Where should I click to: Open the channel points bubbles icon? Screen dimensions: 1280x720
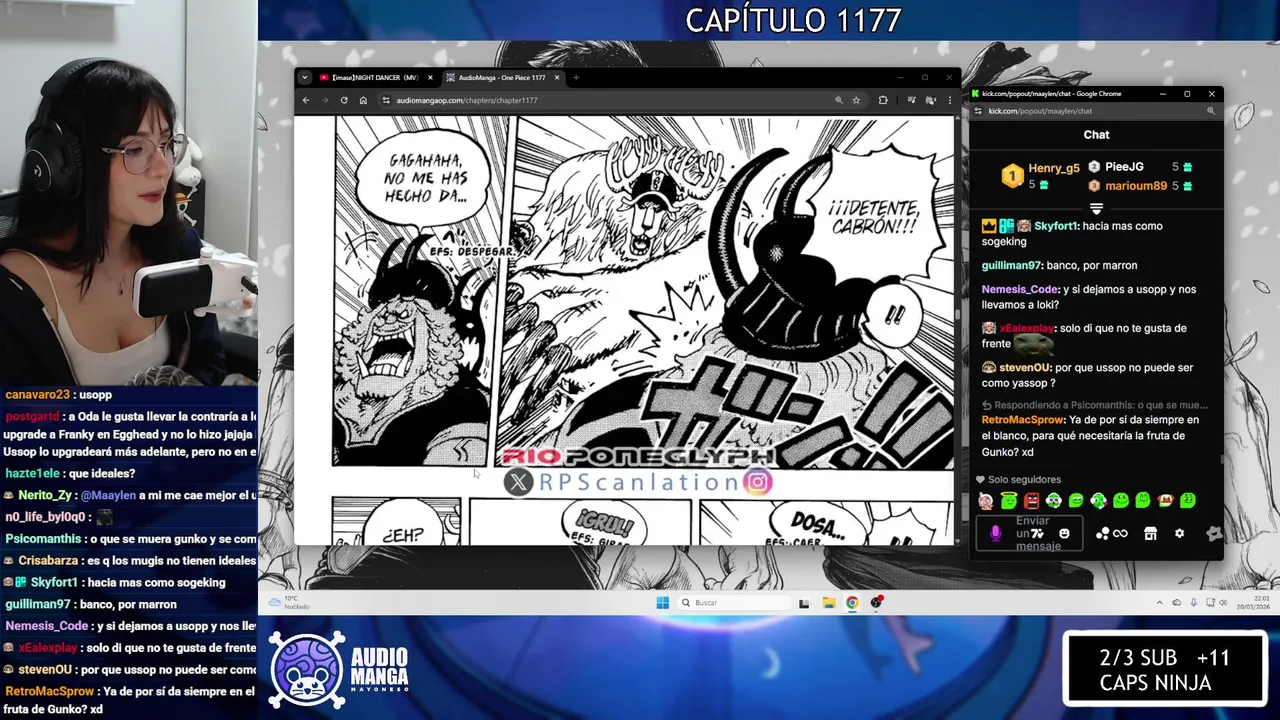(1102, 534)
